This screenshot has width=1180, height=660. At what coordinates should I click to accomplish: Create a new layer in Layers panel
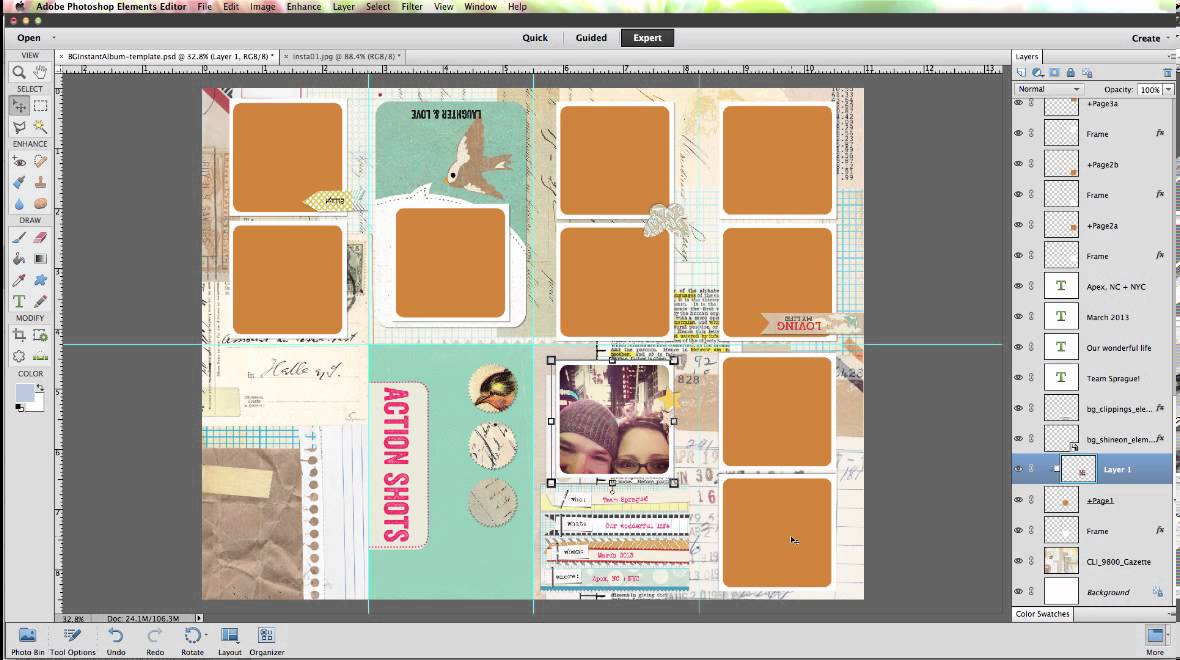coord(1021,73)
